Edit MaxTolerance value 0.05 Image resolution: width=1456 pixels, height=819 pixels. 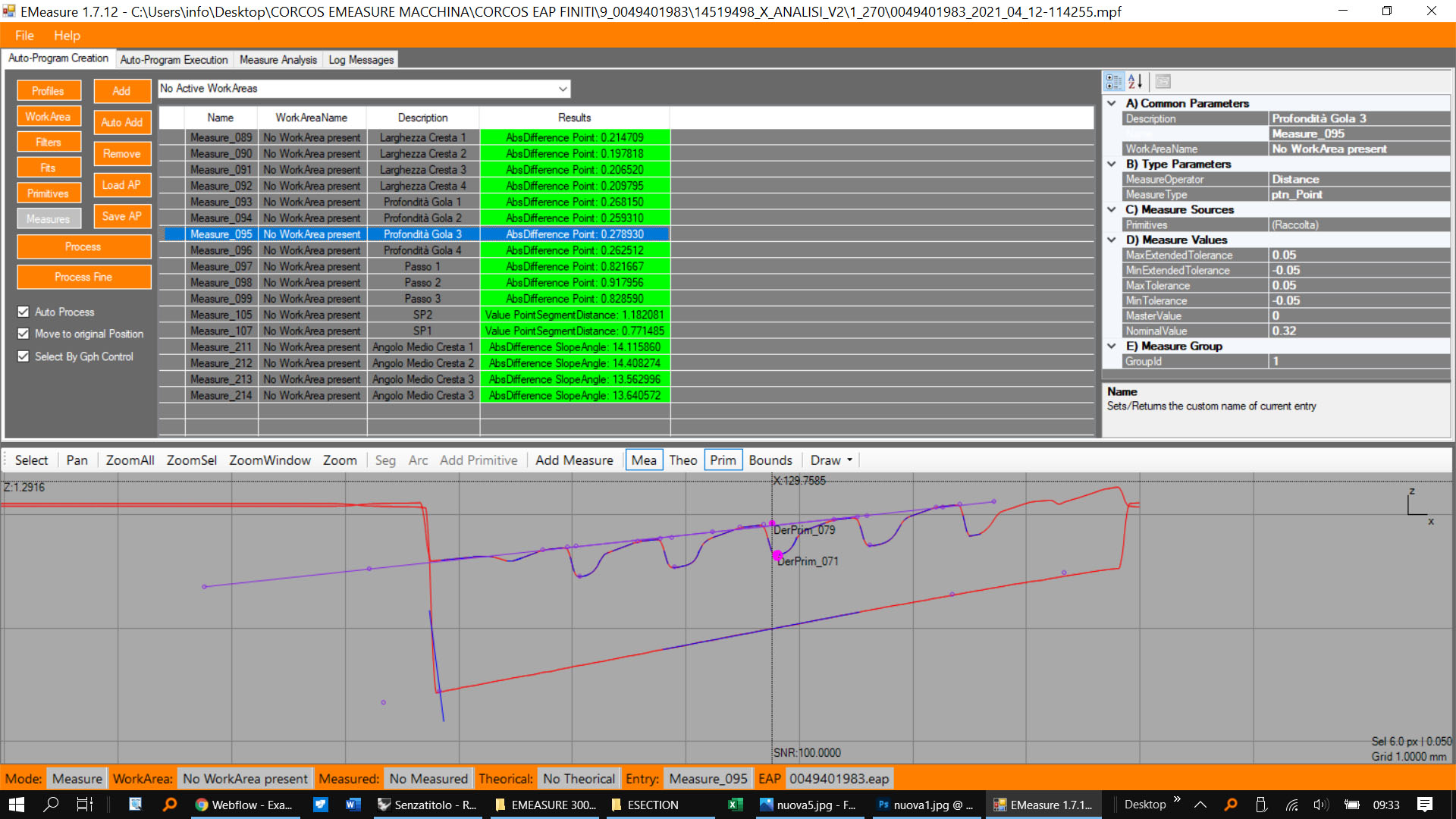click(1359, 285)
